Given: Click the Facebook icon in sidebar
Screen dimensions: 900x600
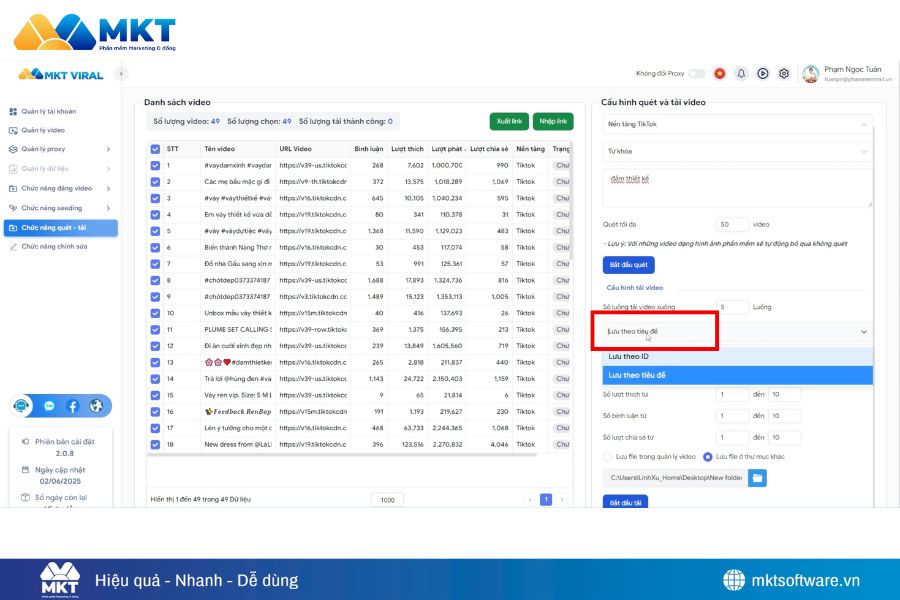Looking at the screenshot, I should [73, 406].
